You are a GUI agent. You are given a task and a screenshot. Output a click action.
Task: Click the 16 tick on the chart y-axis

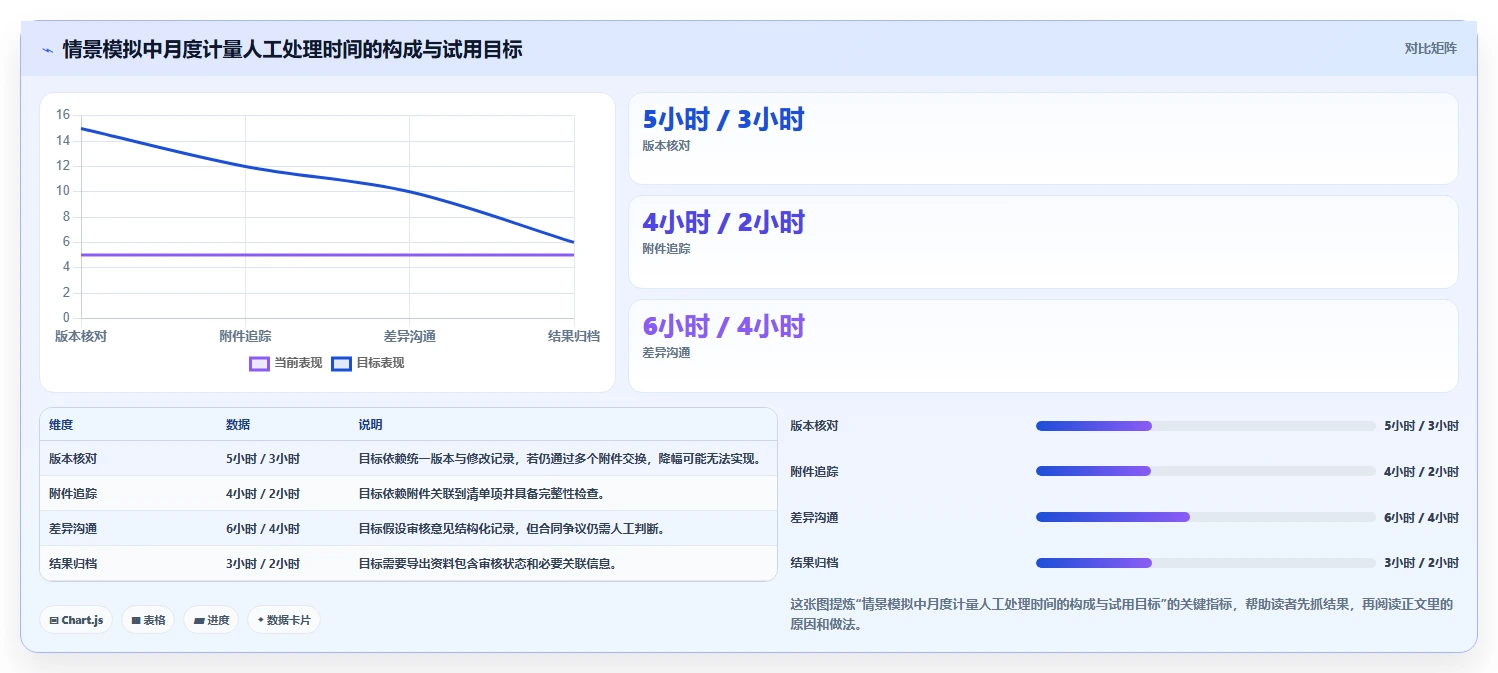tap(63, 115)
